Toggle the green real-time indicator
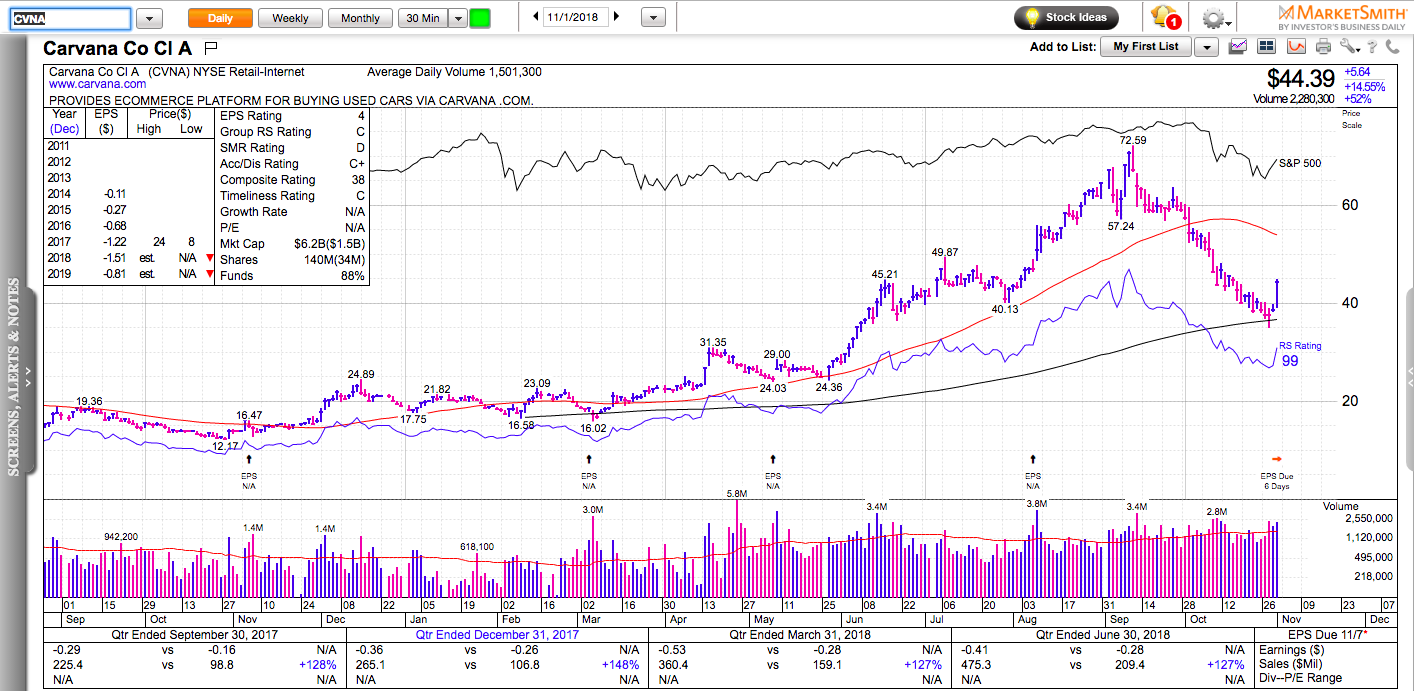The height and width of the screenshot is (691, 1414). [480, 18]
